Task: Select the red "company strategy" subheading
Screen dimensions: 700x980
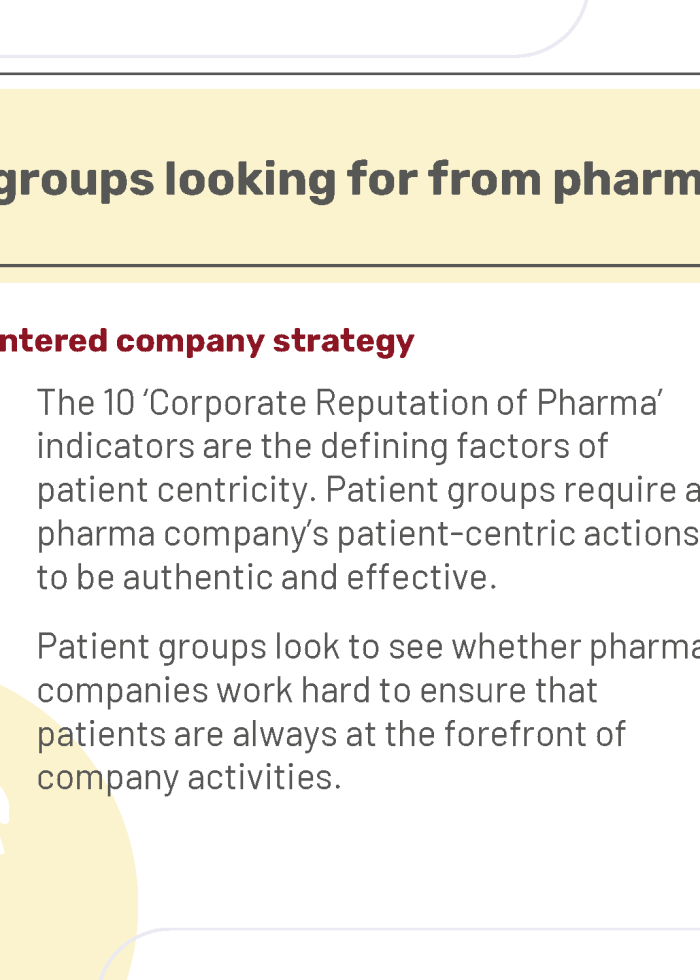Action: coord(265,342)
